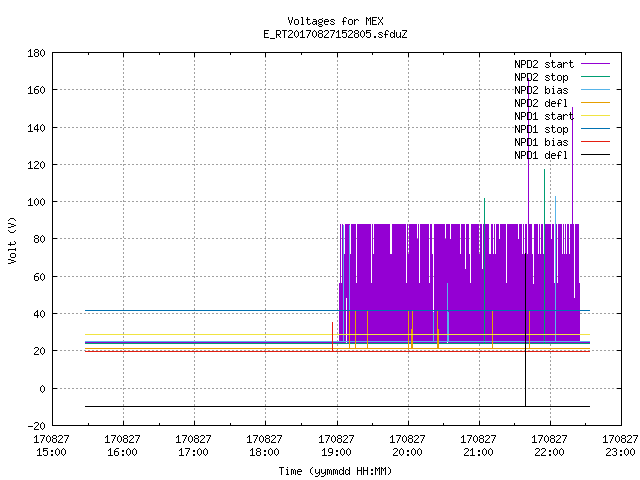The height and width of the screenshot is (480, 640).
Task: Click the 140 y-axis tick label
Action: tap(36, 128)
